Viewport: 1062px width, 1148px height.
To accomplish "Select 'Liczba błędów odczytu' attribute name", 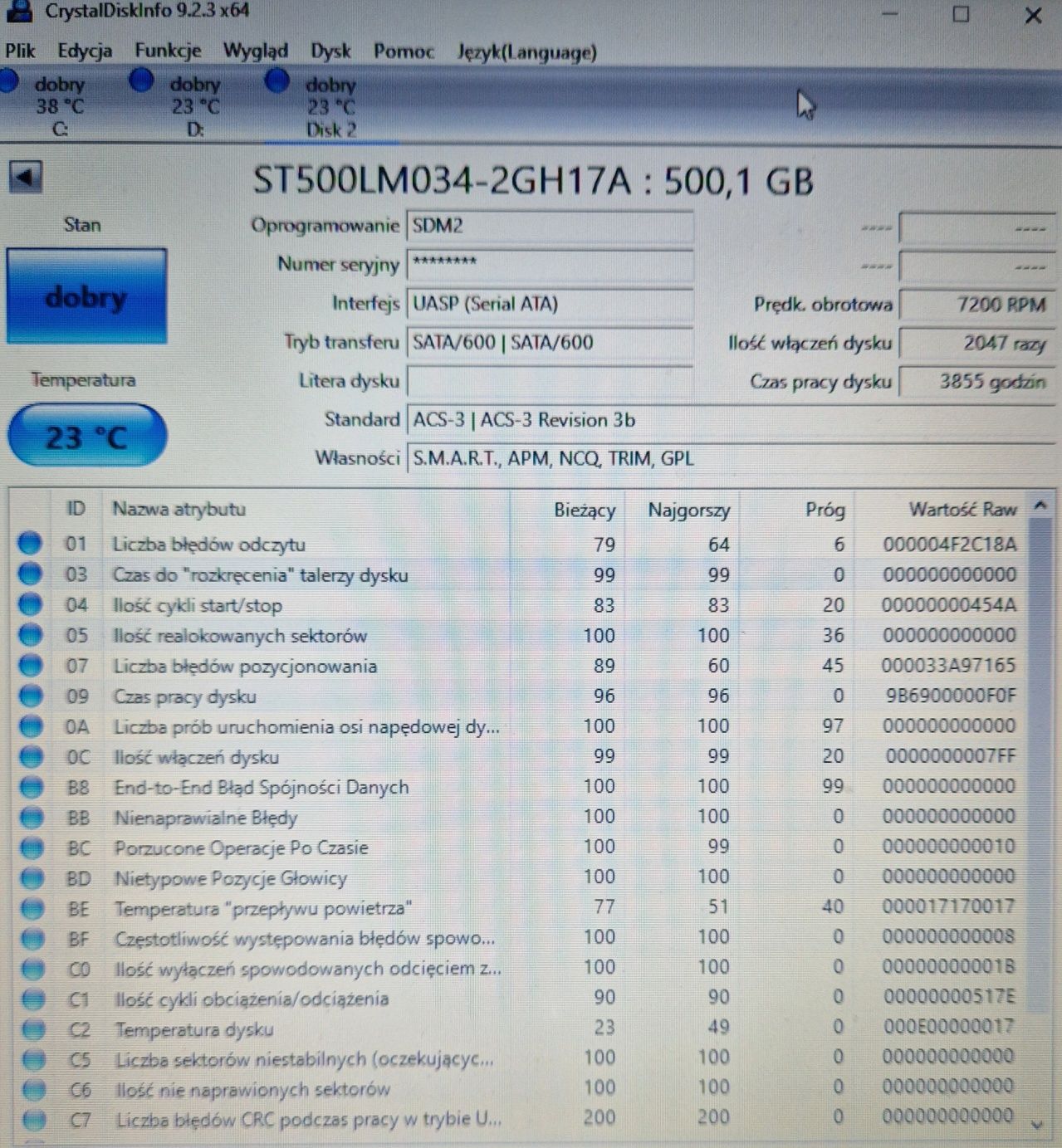I will (x=209, y=545).
